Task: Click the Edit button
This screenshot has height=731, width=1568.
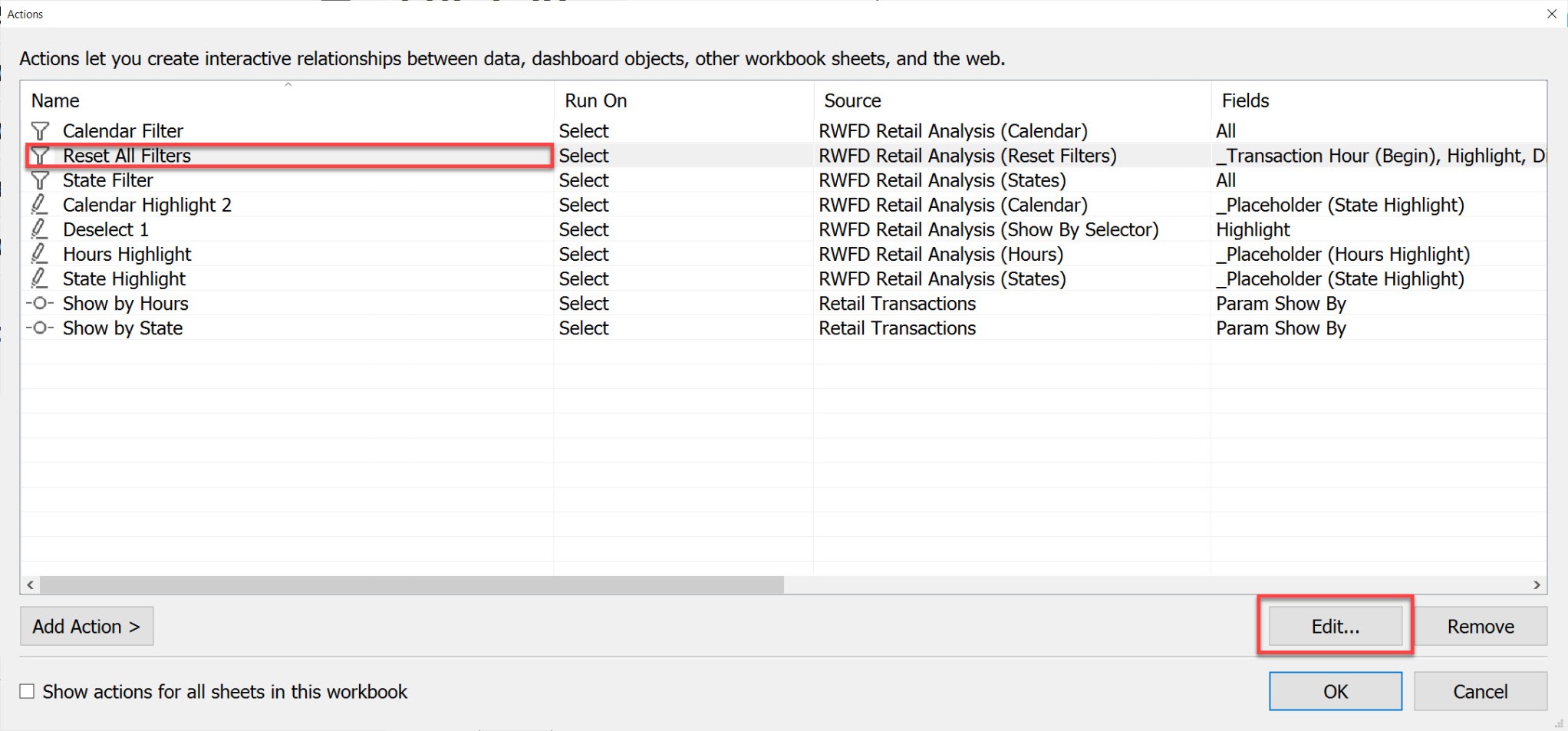Action: pos(1335,626)
